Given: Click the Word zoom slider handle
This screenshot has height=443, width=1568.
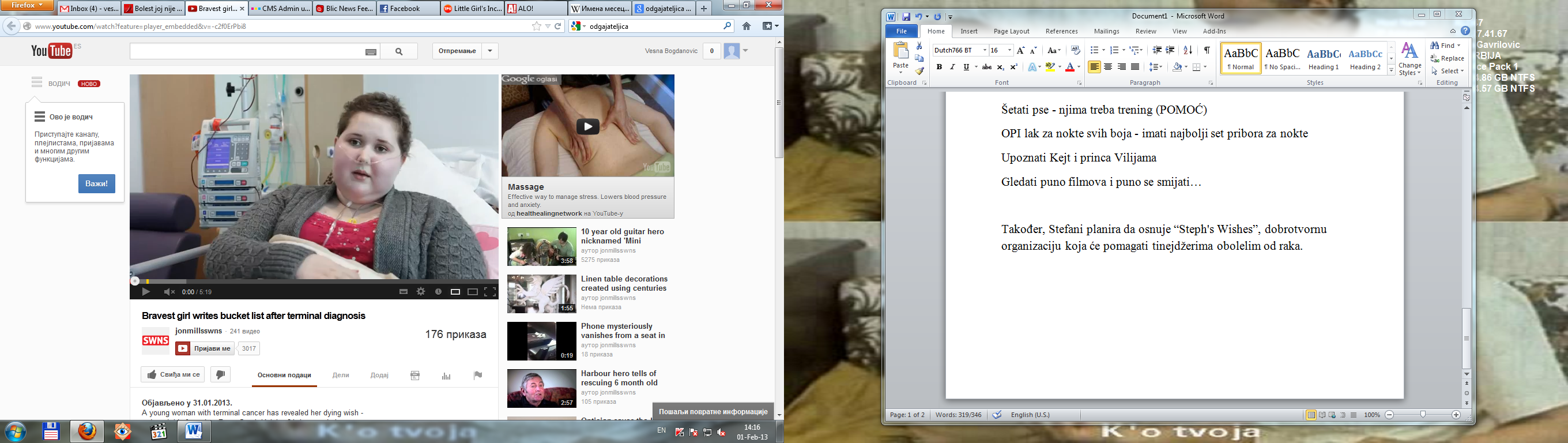Looking at the screenshot, I should point(1423,415).
